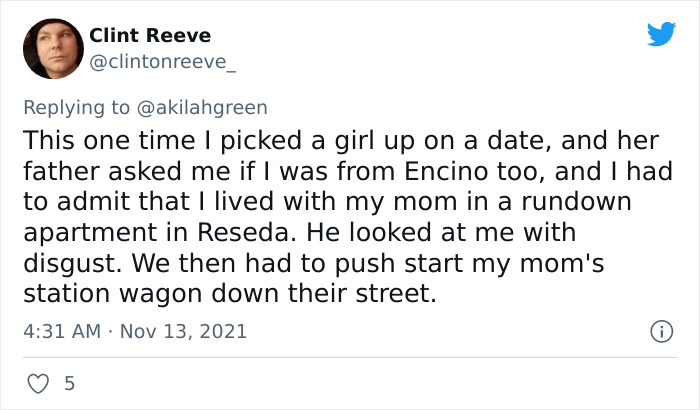Click the display name Clint Reeve
Screen dimensions: 700x410
[x=150, y=36]
